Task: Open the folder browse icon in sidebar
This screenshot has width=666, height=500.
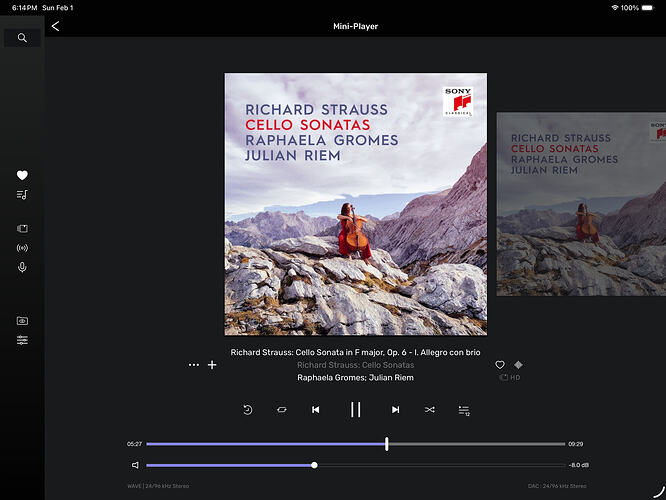Action: pos(22,321)
